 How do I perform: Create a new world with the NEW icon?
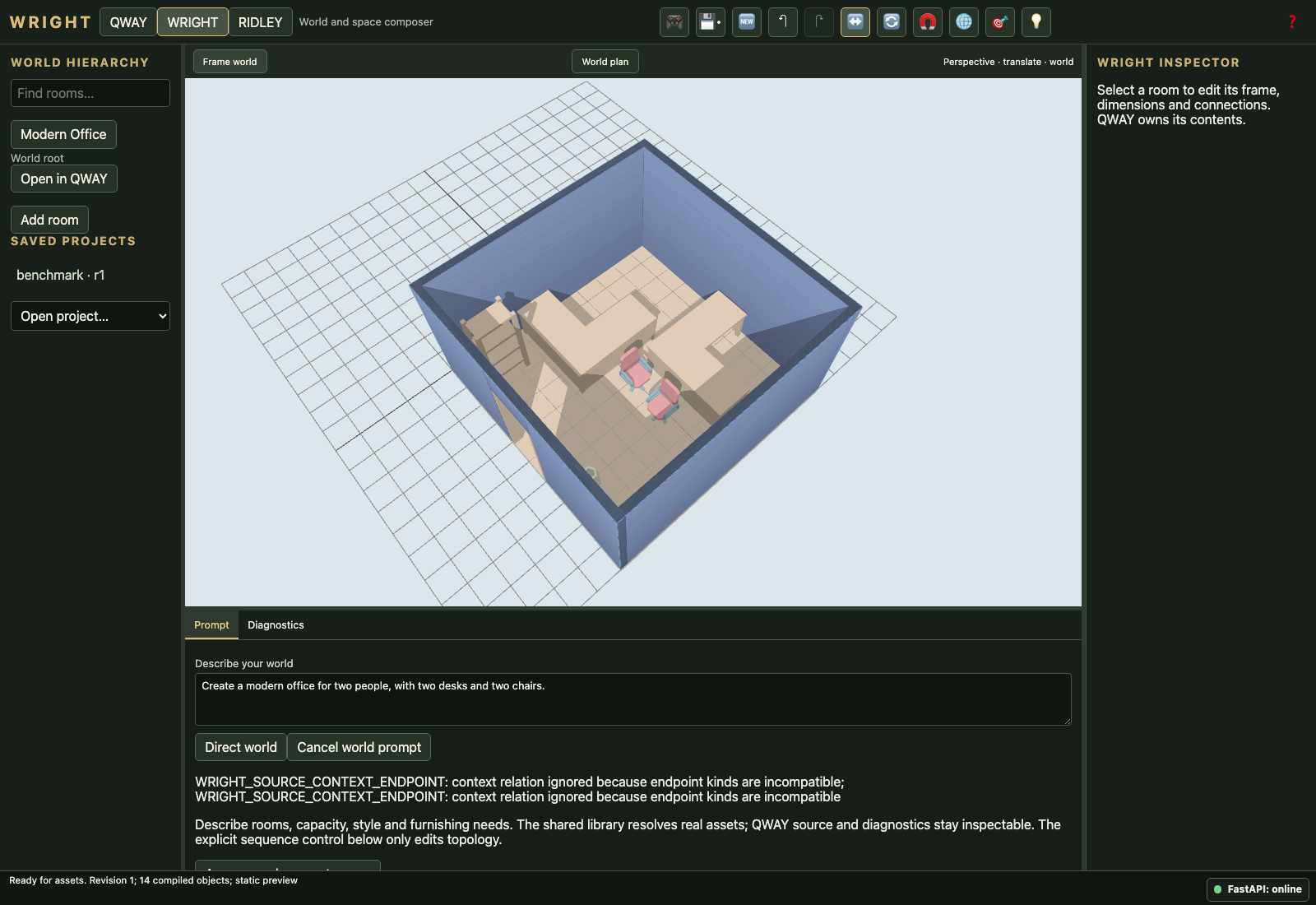pos(747,22)
